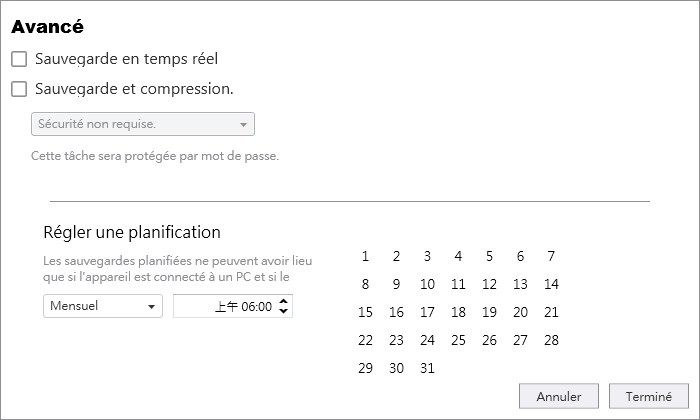Click the Annuler button
Image resolution: width=700 pixels, height=420 pixels.
pos(558,396)
